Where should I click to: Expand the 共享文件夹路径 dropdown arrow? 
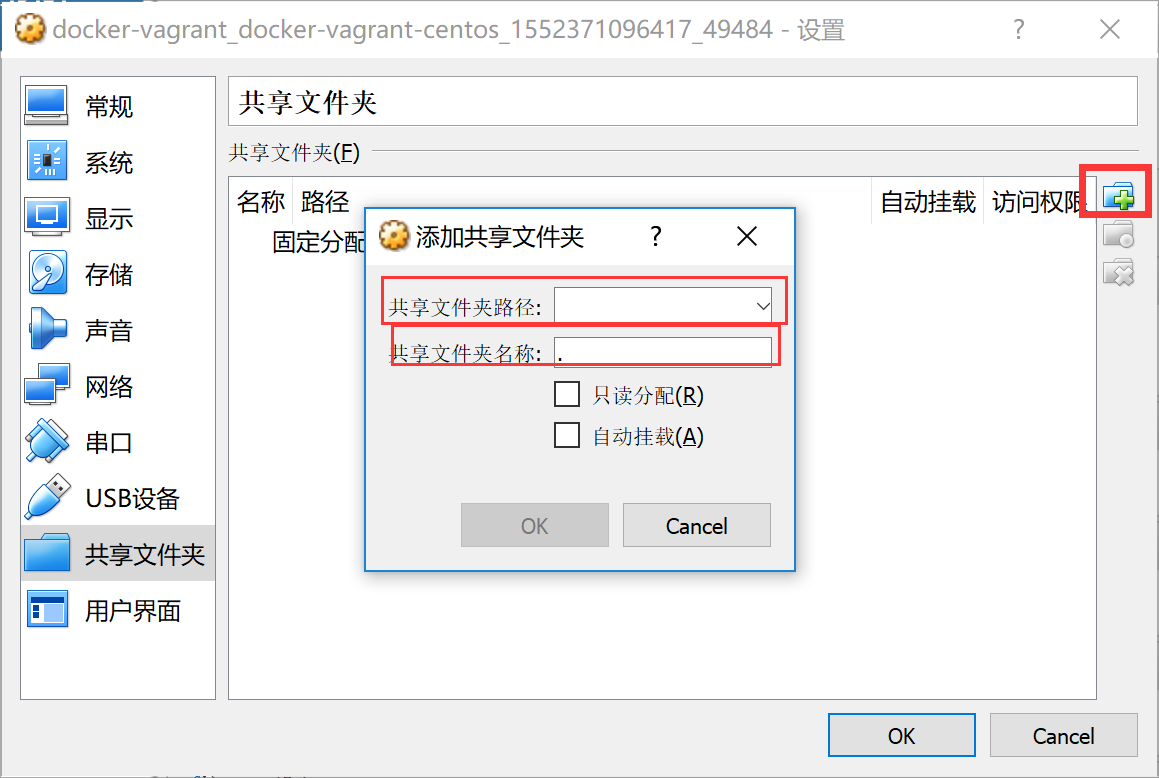(762, 306)
